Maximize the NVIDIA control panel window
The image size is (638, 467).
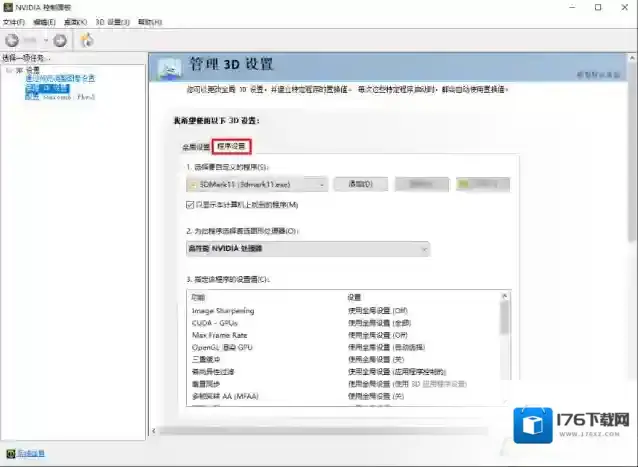click(598, 7)
